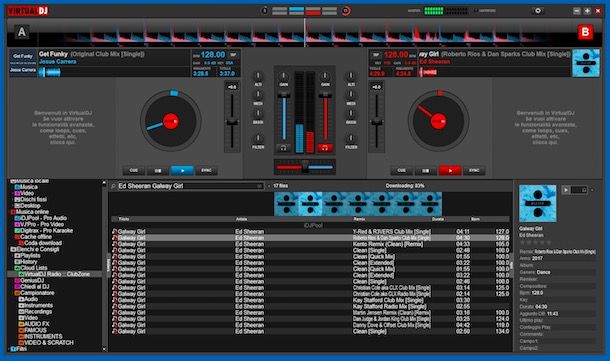Click pause/stutter button on deck A

click(x=158, y=170)
